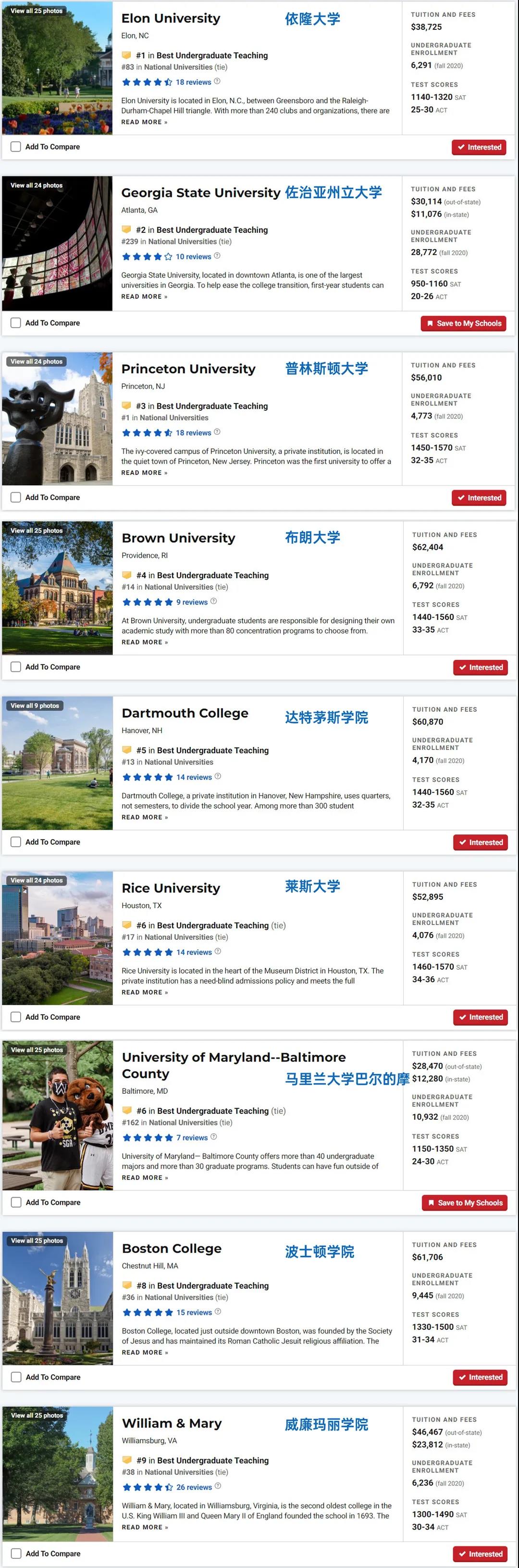This screenshot has width=519, height=1568.
Task: Open the Princeton University title link
Action: pyautogui.click(x=188, y=369)
